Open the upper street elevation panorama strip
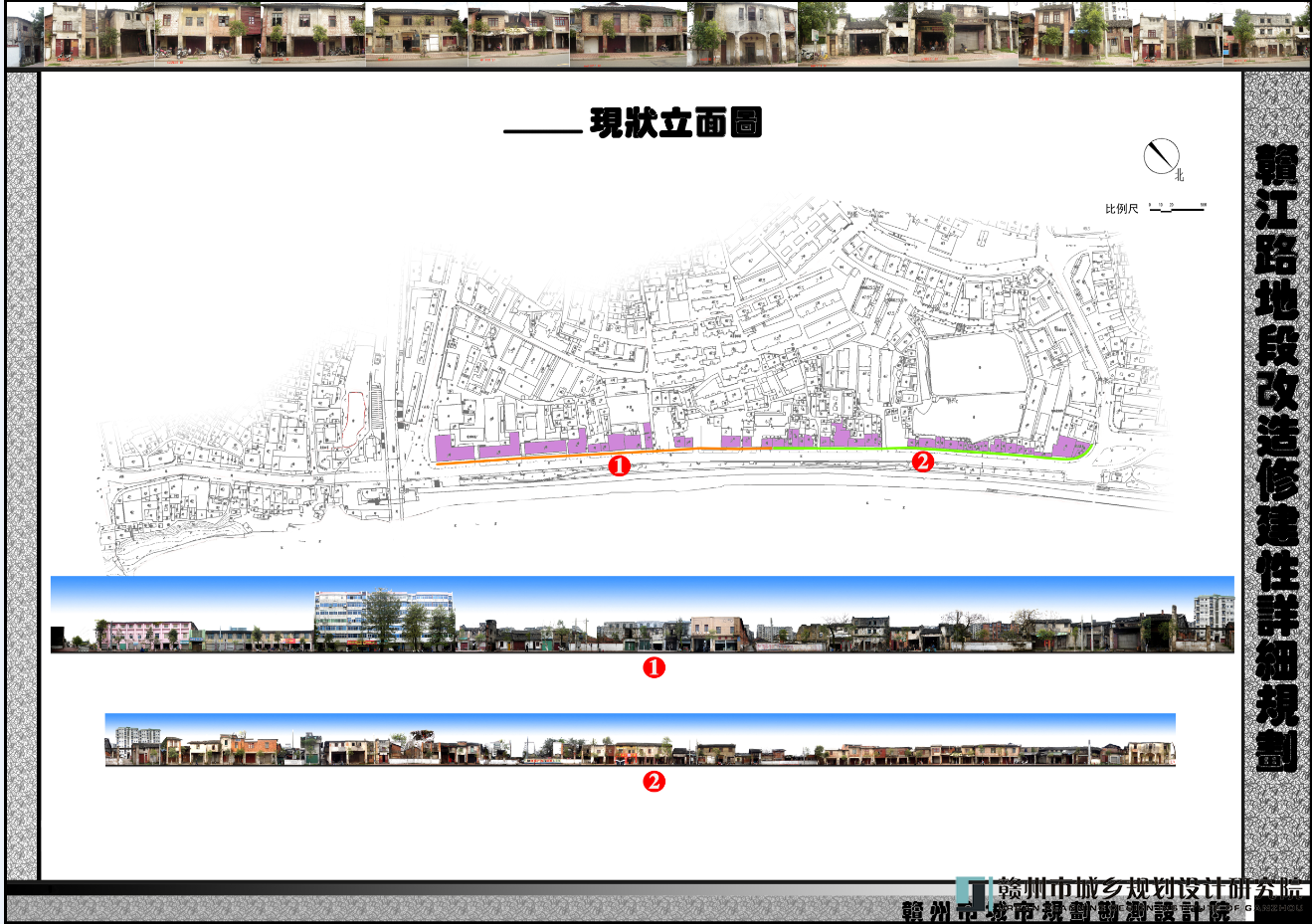Viewport: 1312px width, 924px height. (643, 615)
